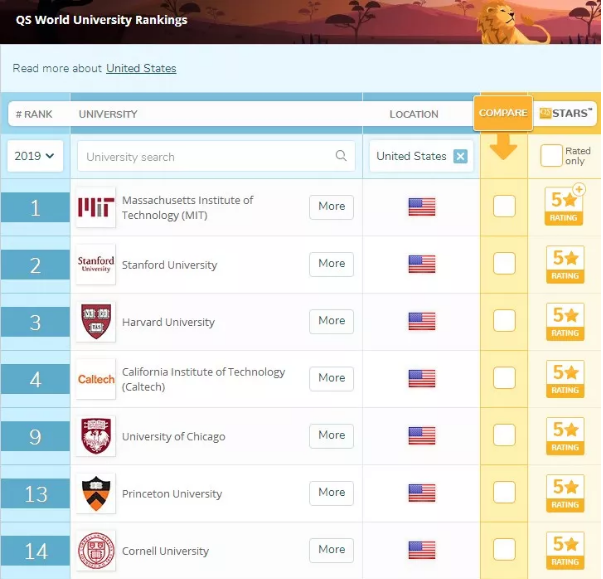Open California Institute of Technology (Caltech) name
This screenshot has width=603, height=579.
[x=203, y=379]
